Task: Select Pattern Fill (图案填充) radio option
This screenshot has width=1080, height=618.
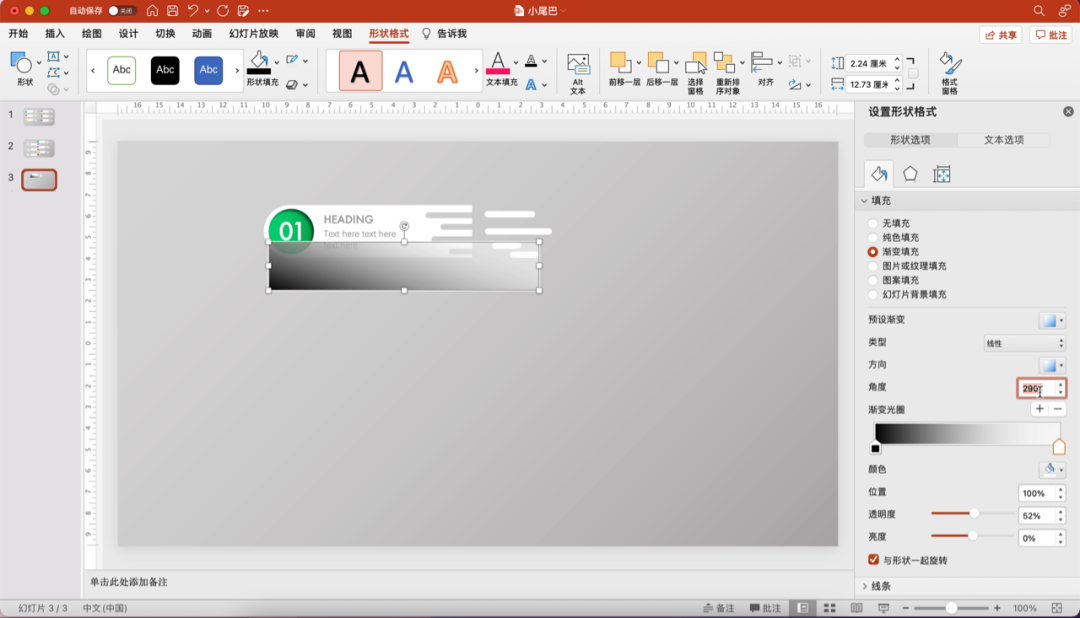Action: (x=873, y=280)
